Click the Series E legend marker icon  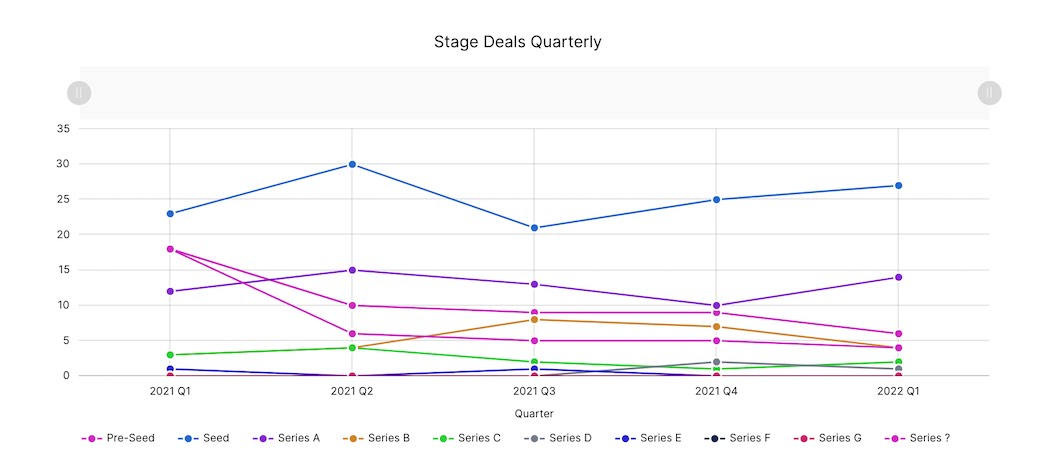[x=625, y=438]
